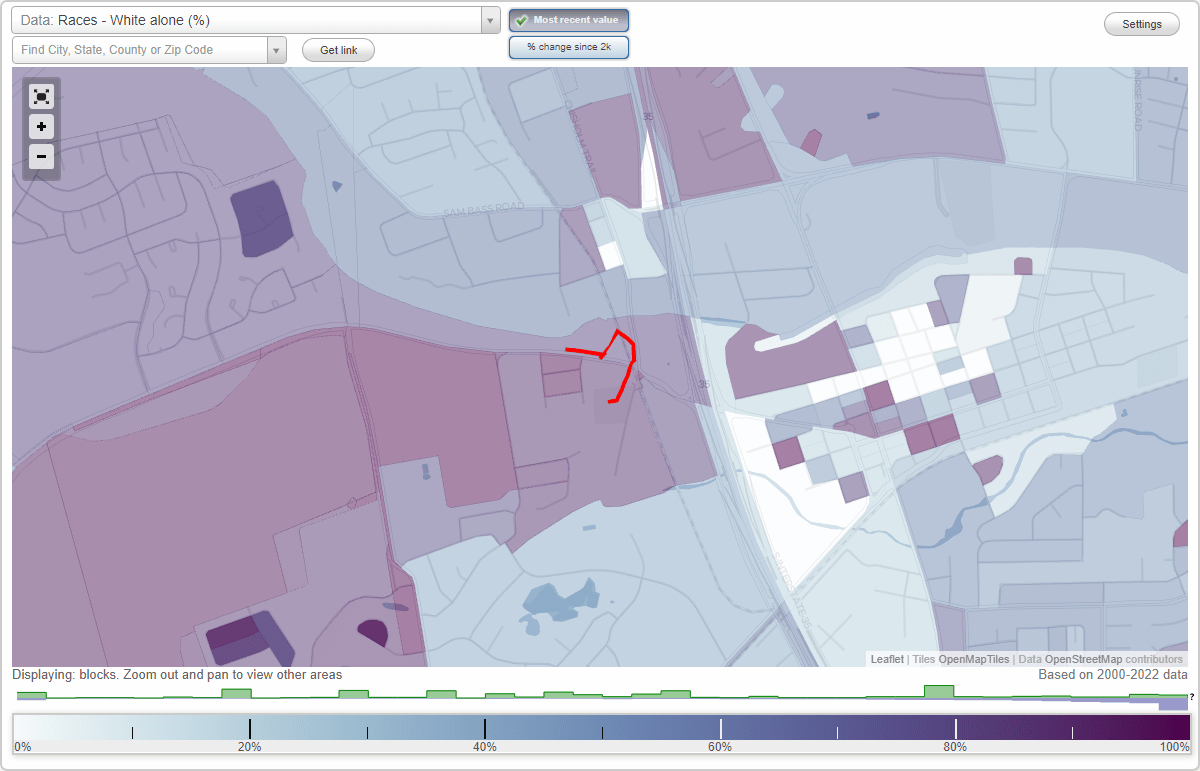Click the question mark beside the histogram
1200x771 pixels.
click(1192, 697)
